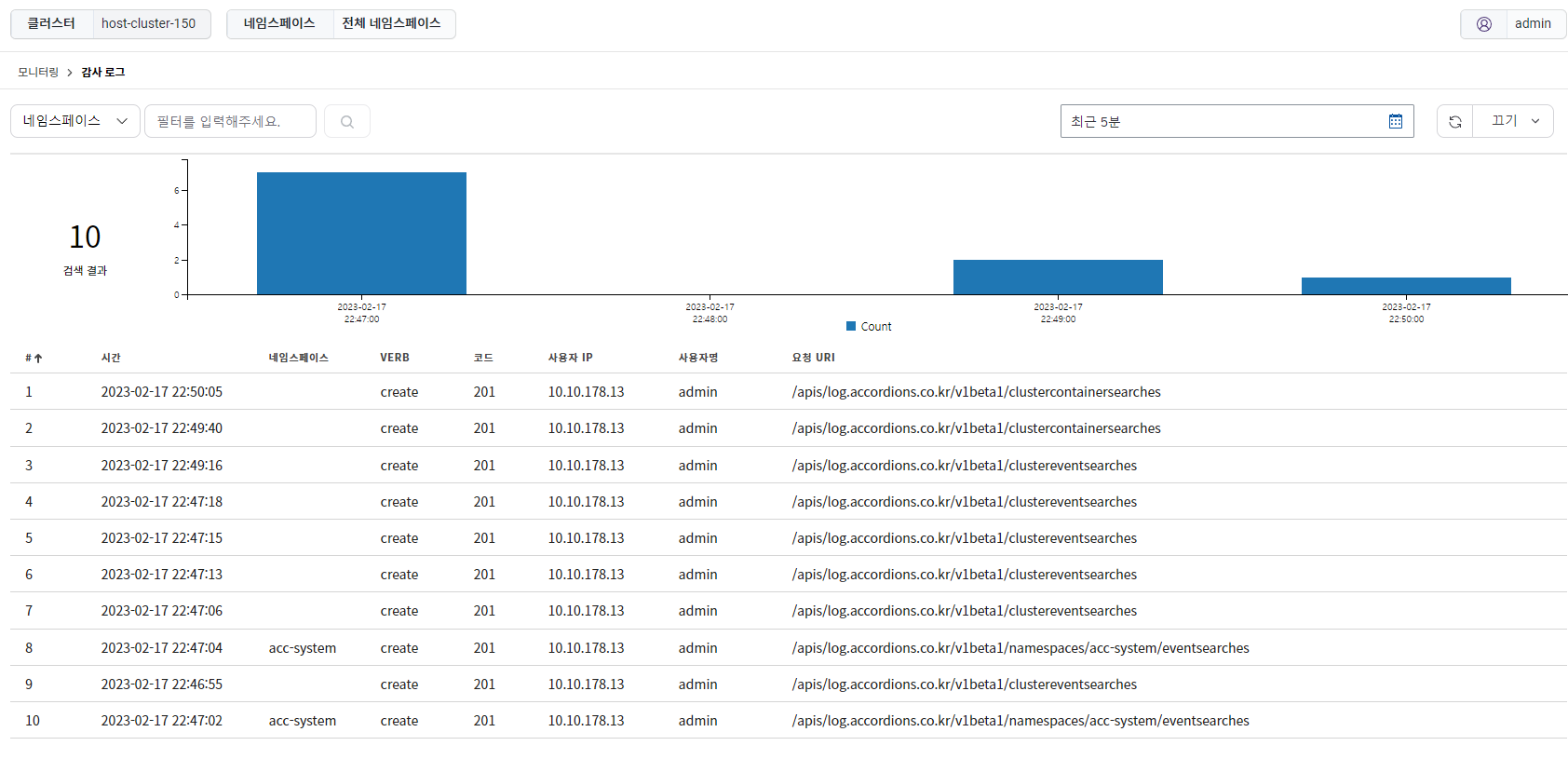Expand the 끄기 auto-refresh dropdown
The height and width of the screenshot is (759, 1568).
coord(1513,121)
